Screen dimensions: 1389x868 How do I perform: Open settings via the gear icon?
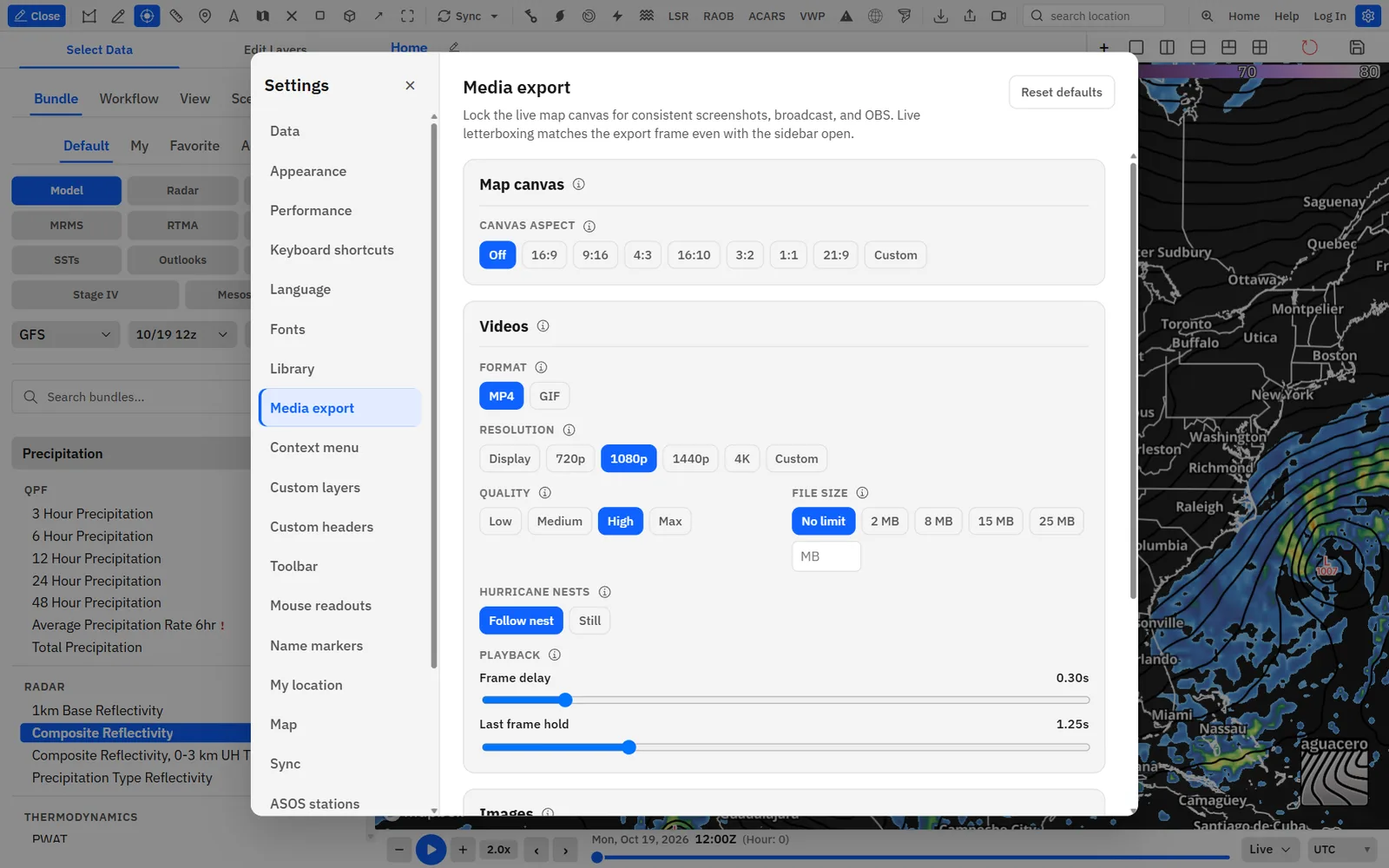pyautogui.click(x=1368, y=16)
